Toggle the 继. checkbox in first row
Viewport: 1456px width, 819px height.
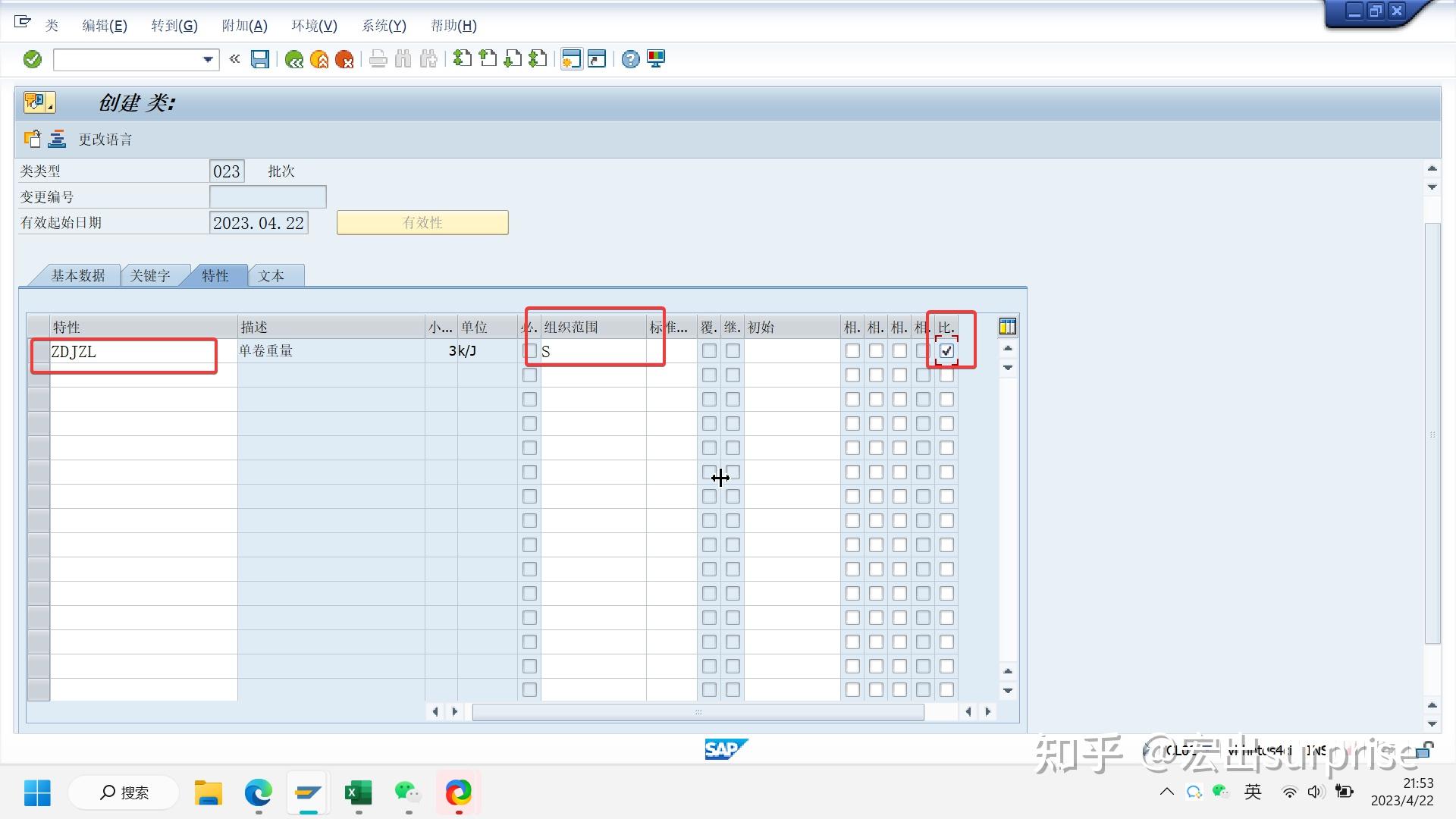click(x=733, y=351)
